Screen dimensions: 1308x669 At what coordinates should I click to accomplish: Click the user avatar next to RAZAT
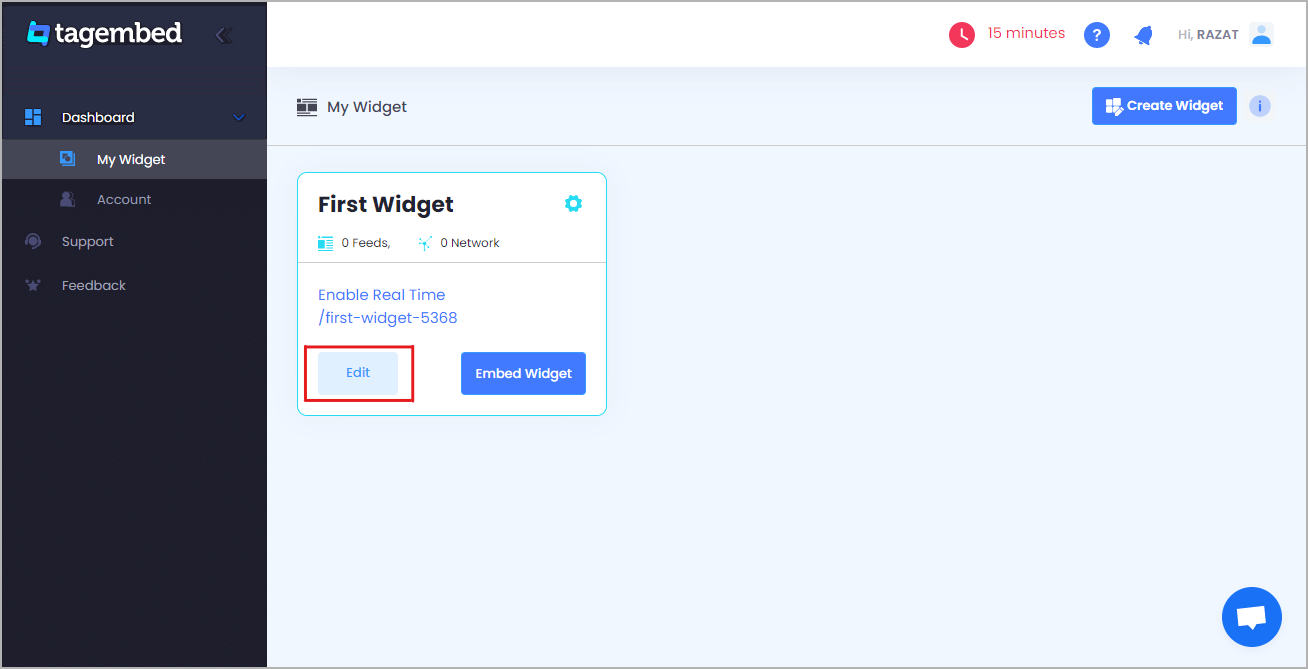click(x=1261, y=33)
